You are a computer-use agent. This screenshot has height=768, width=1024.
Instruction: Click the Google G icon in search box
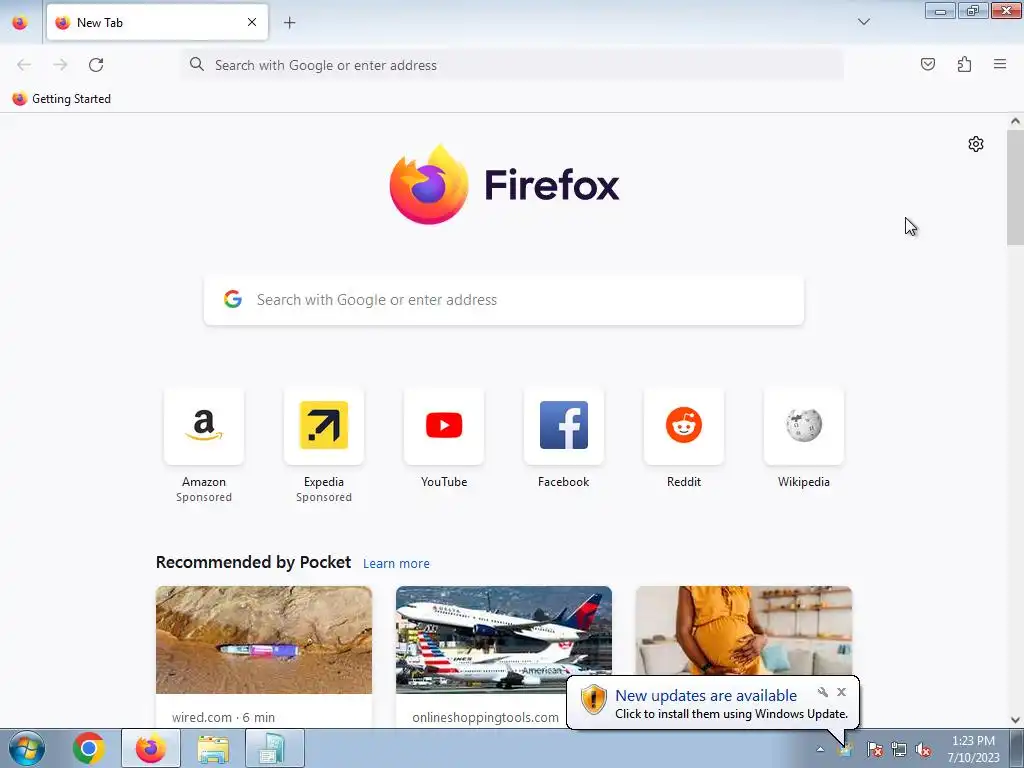pyautogui.click(x=233, y=299)
